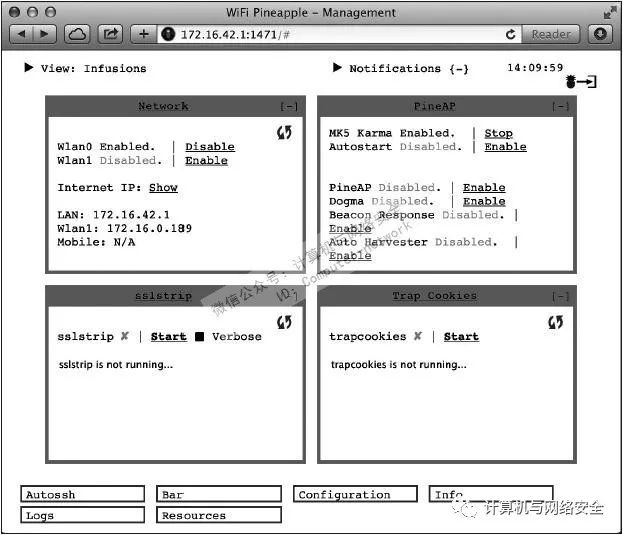The image size is (623, 535).
Task: Expand the View: Infusions triangle
Action: 29,68
